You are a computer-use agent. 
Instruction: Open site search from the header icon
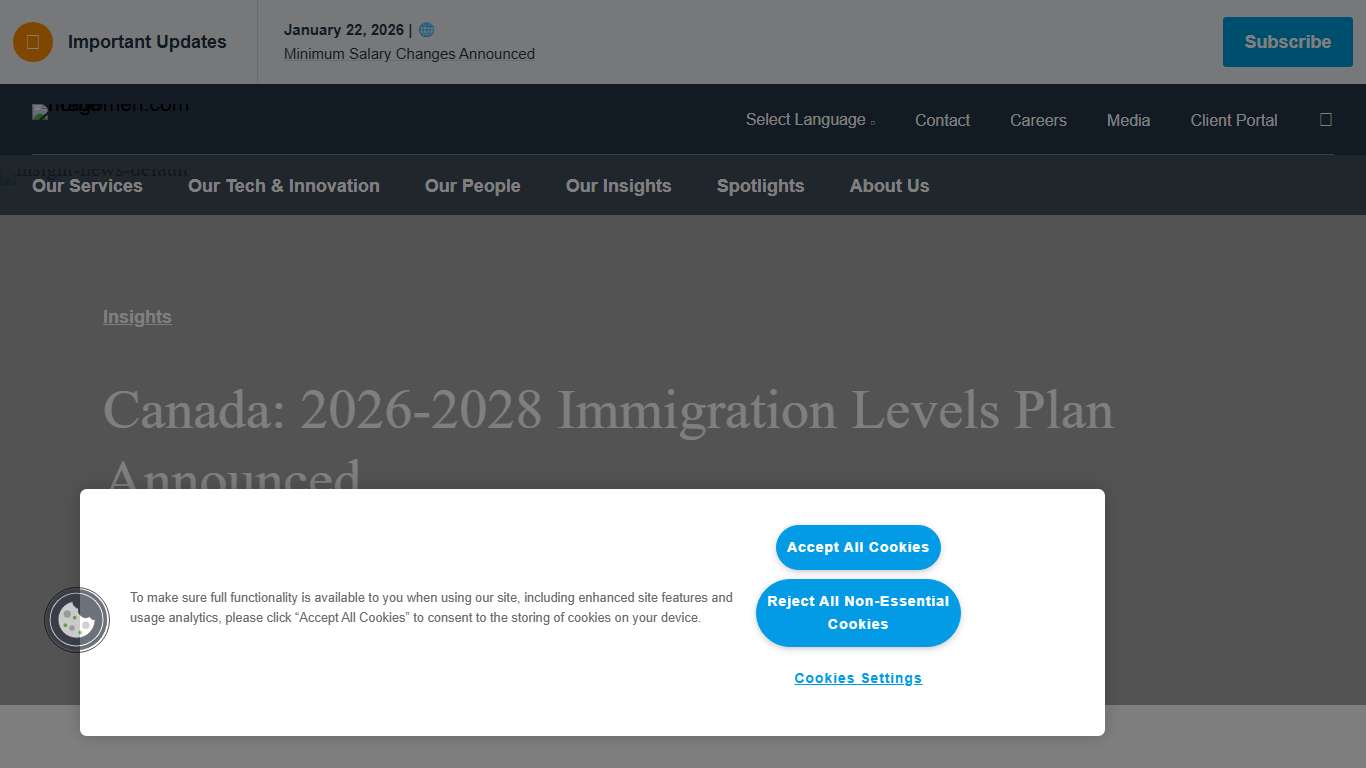(1325, 119)
